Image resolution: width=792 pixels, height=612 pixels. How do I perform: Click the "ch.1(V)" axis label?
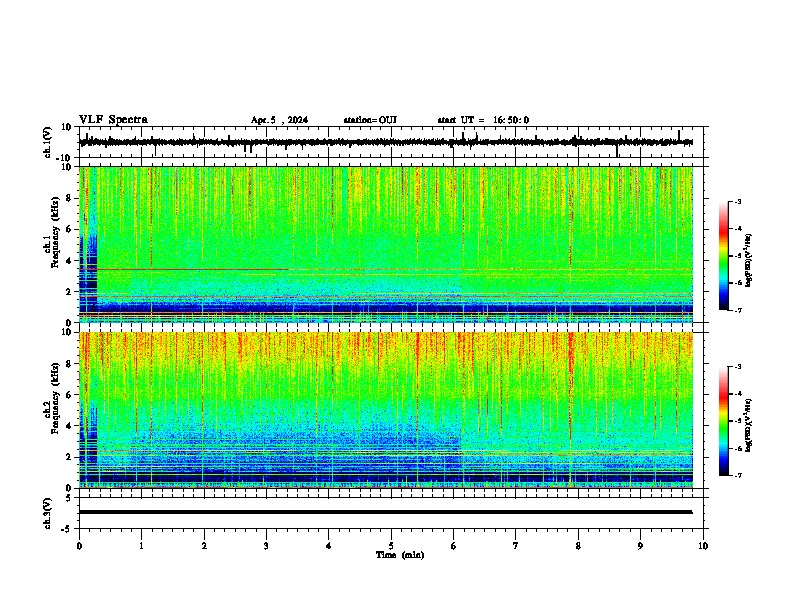(x=48, y=142)
